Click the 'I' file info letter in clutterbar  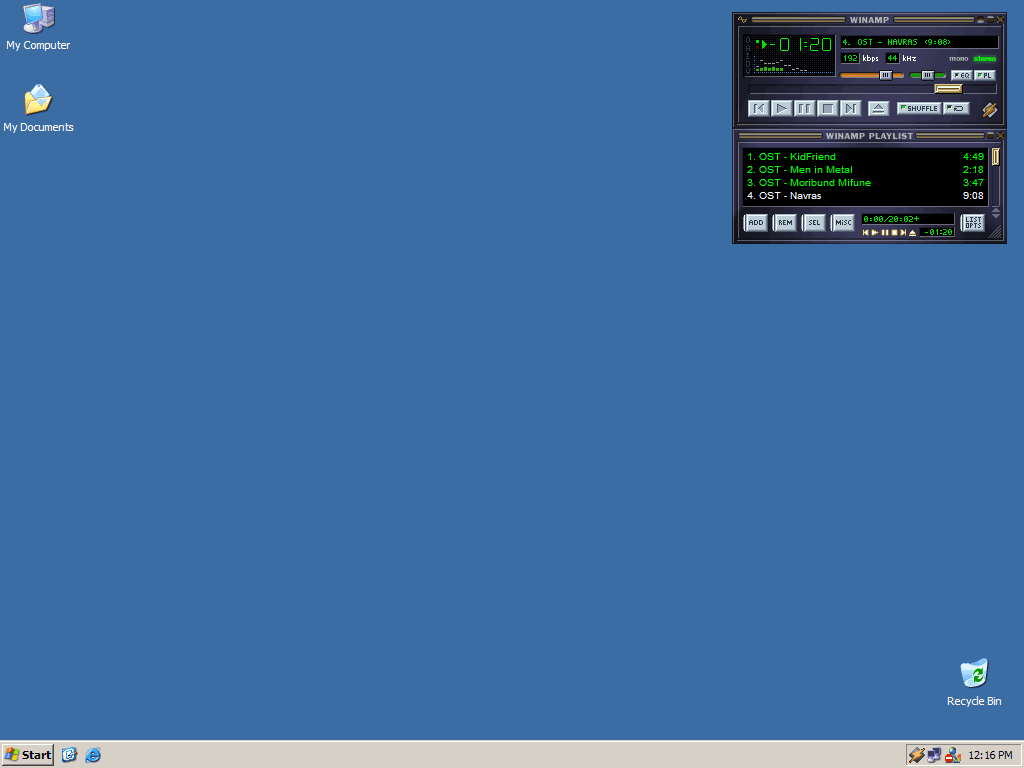tap(748, 56)
